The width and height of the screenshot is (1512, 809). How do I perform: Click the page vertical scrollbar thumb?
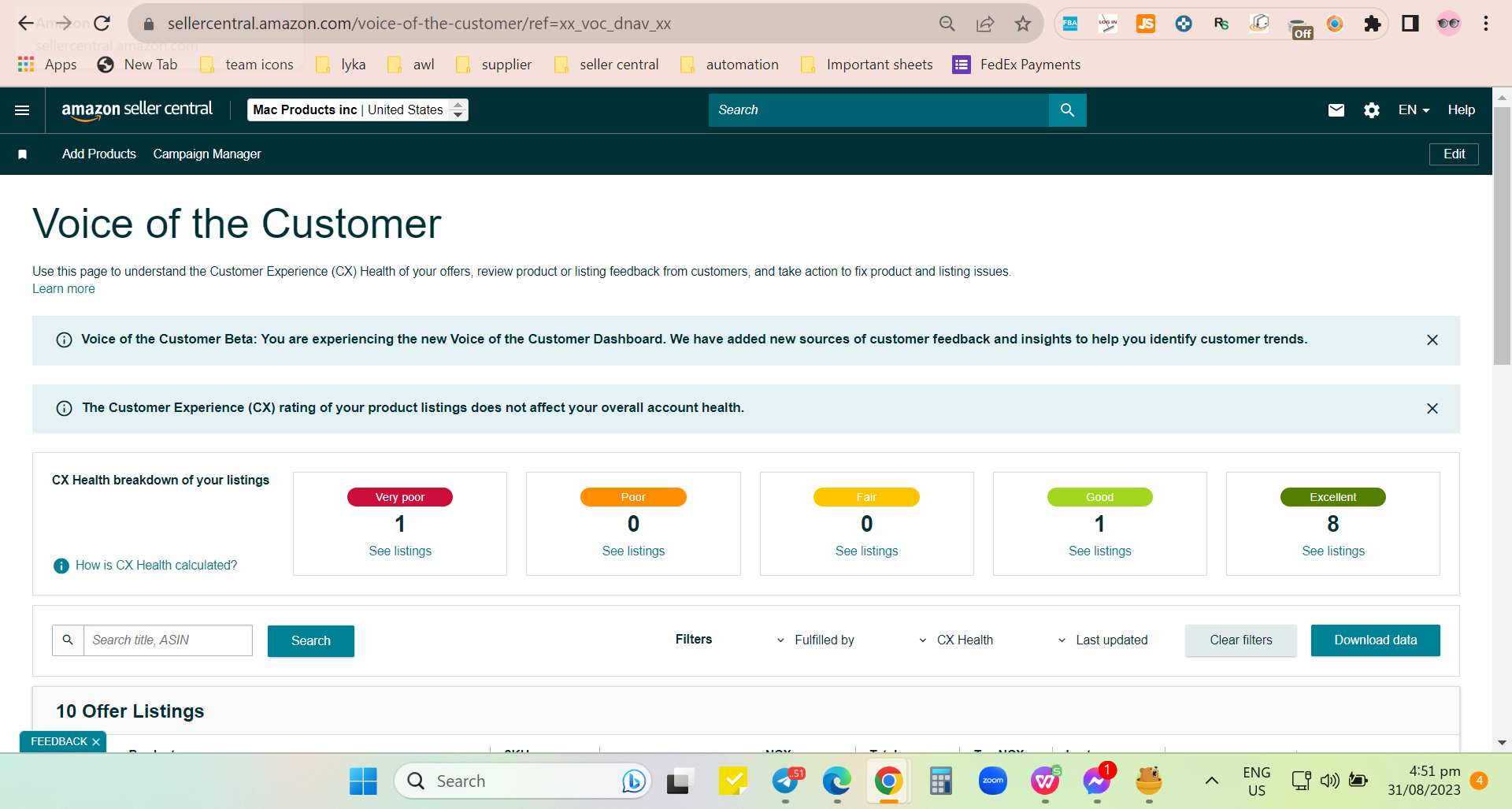1502,236
